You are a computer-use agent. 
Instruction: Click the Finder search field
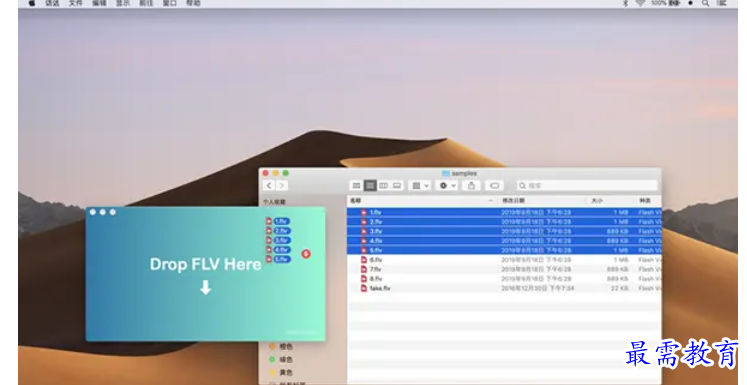(587, 185)
